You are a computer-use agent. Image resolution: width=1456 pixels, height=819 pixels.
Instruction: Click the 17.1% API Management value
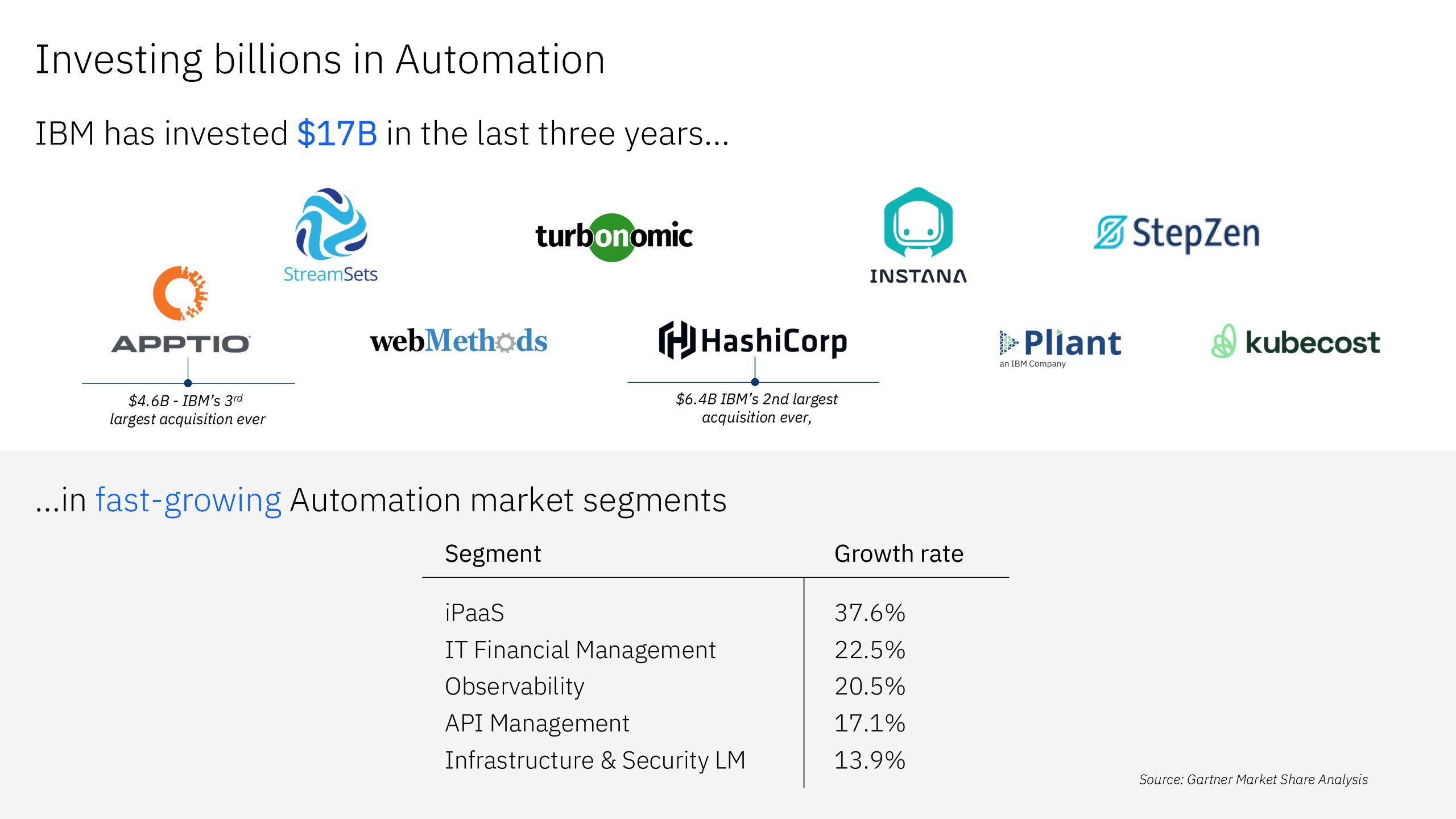(869, 723)
